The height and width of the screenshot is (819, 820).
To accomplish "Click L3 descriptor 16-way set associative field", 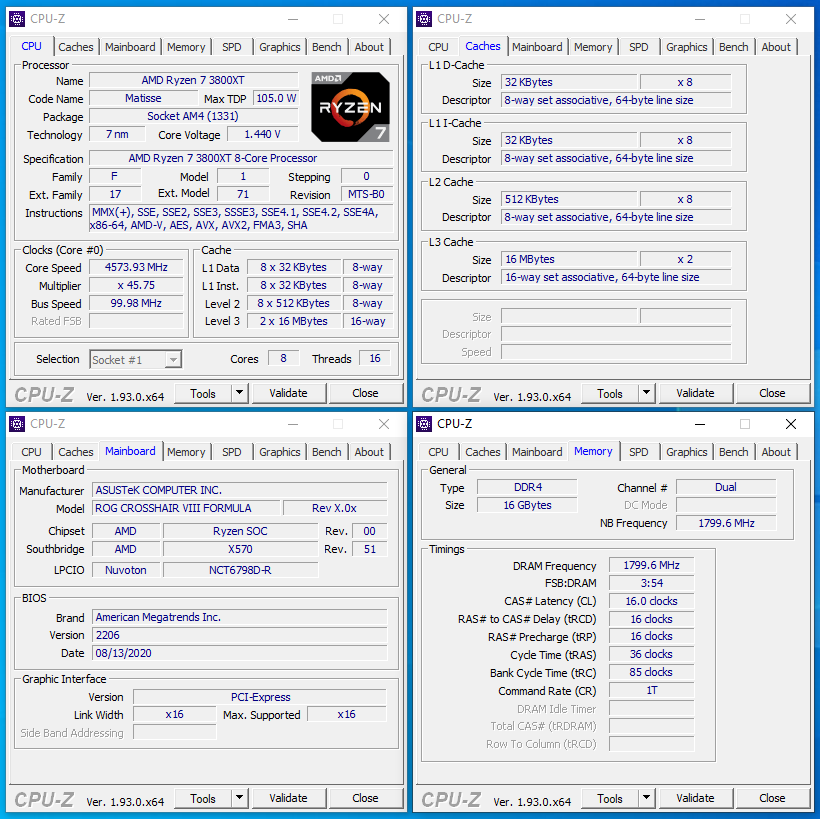I will coord(616,277).
